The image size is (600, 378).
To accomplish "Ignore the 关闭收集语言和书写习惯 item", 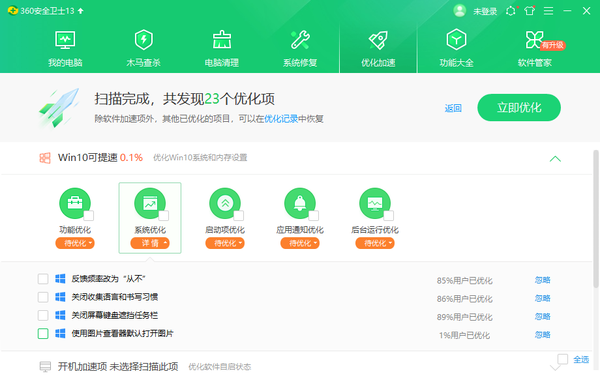I will pyautogui.click(x=543, y=298).
